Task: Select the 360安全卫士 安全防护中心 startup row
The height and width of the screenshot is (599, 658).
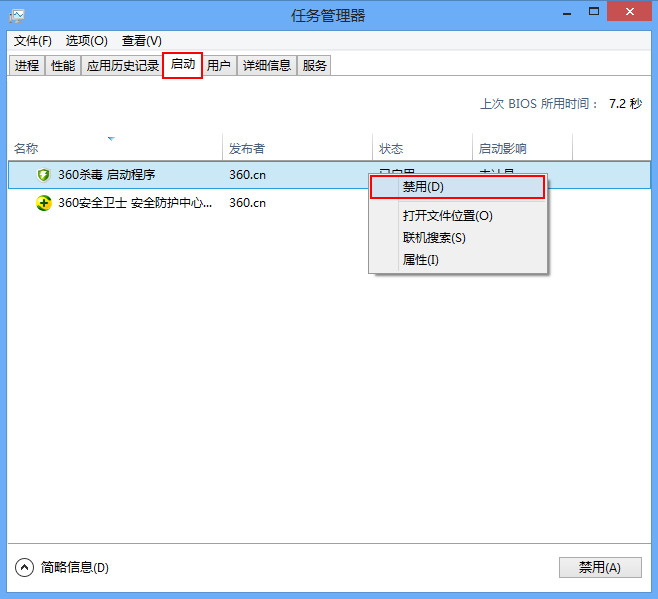Action: click(135, 203)
